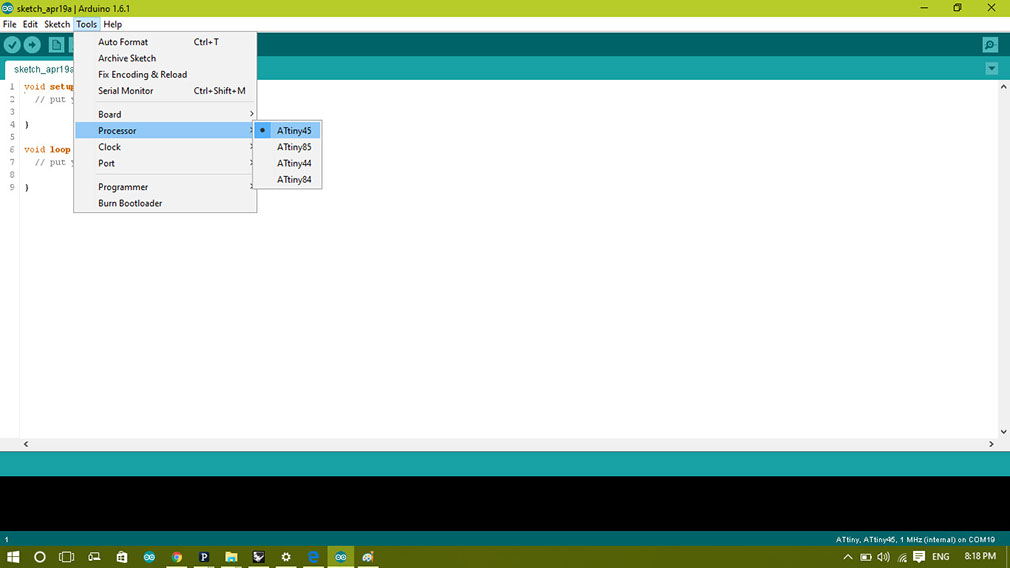Click board status text ATtiny on COM19
1010x568 pixels.
915,540
